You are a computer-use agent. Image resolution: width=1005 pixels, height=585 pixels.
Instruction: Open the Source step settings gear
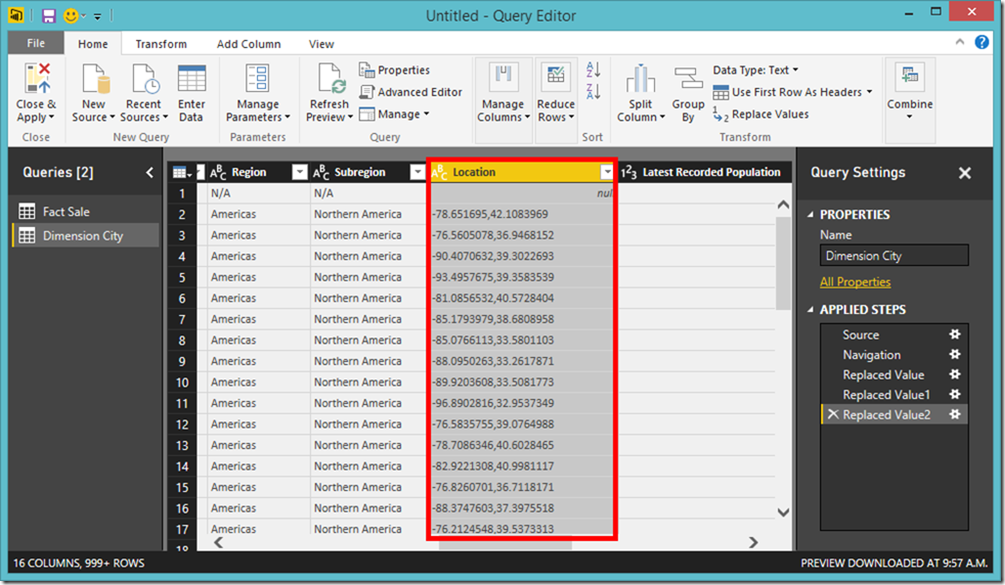click(954, 334)
